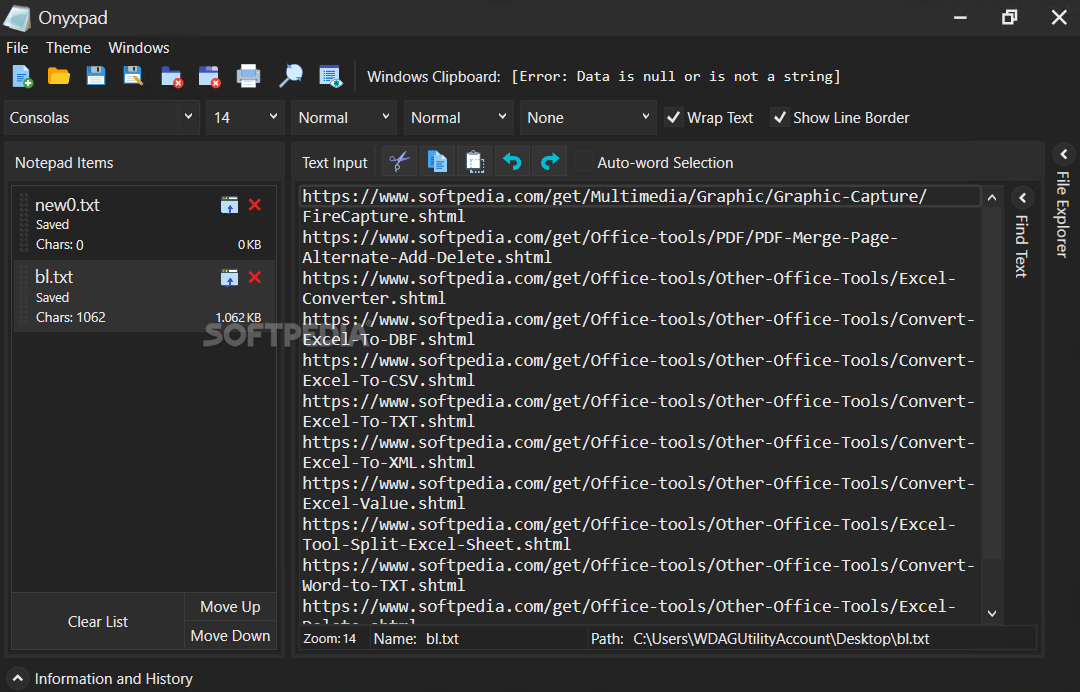This screenshot has width=1080, height=692.
Task: Click the vertical scrollbar track in editor
Action: 992,582
